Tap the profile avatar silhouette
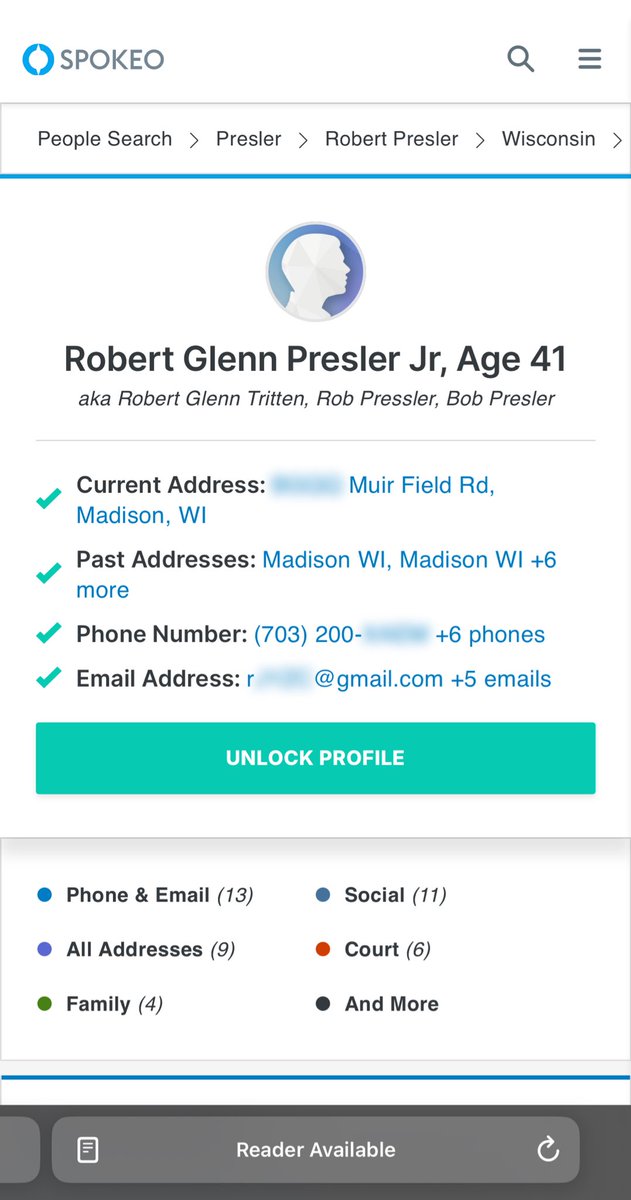The image size is (631, 1200). click(316, 272)
